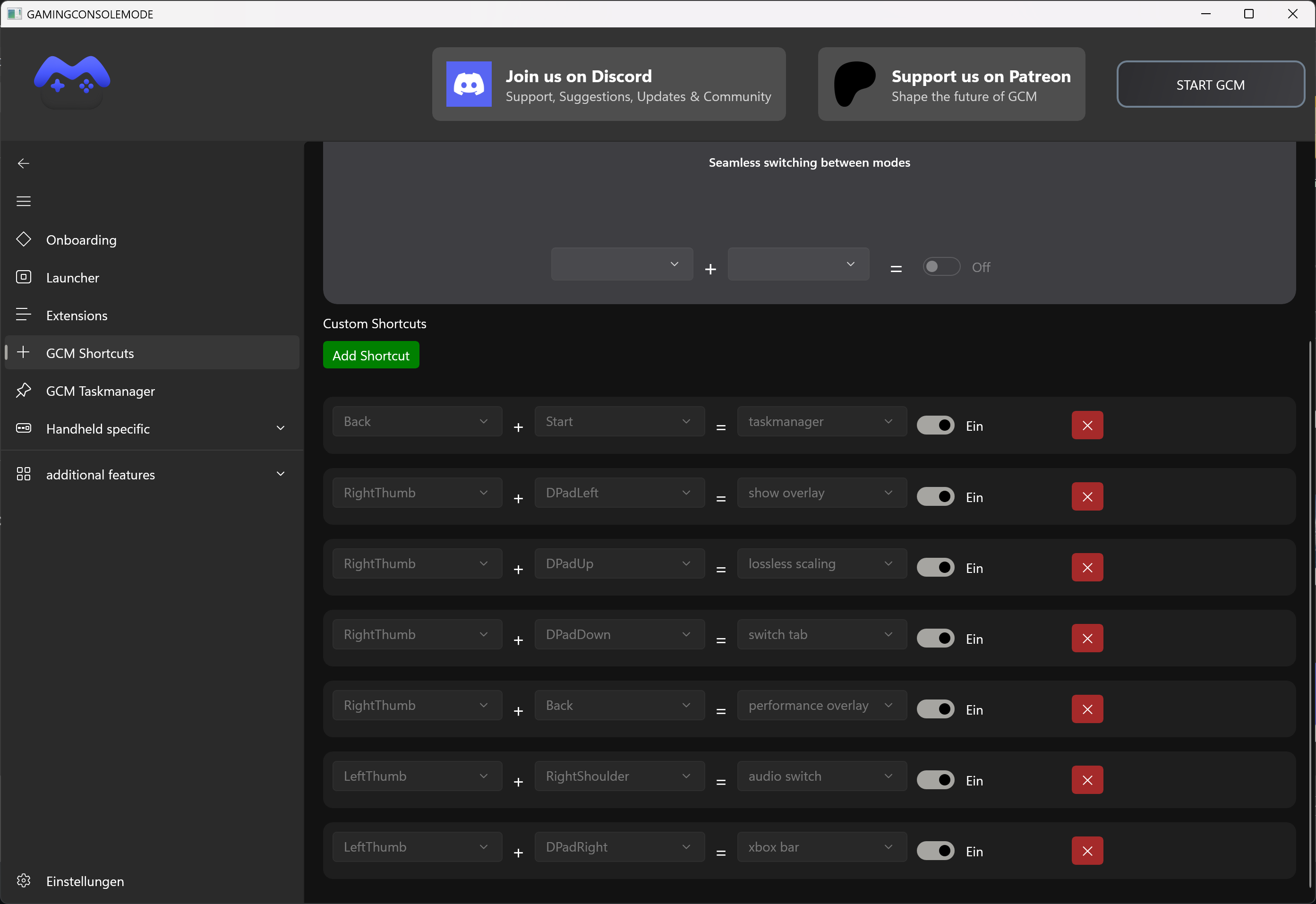The height and width of the screenshot is (904, 1316).
Task: Remove the xbox bar shortcut with red X
Action: [1086, 851]
